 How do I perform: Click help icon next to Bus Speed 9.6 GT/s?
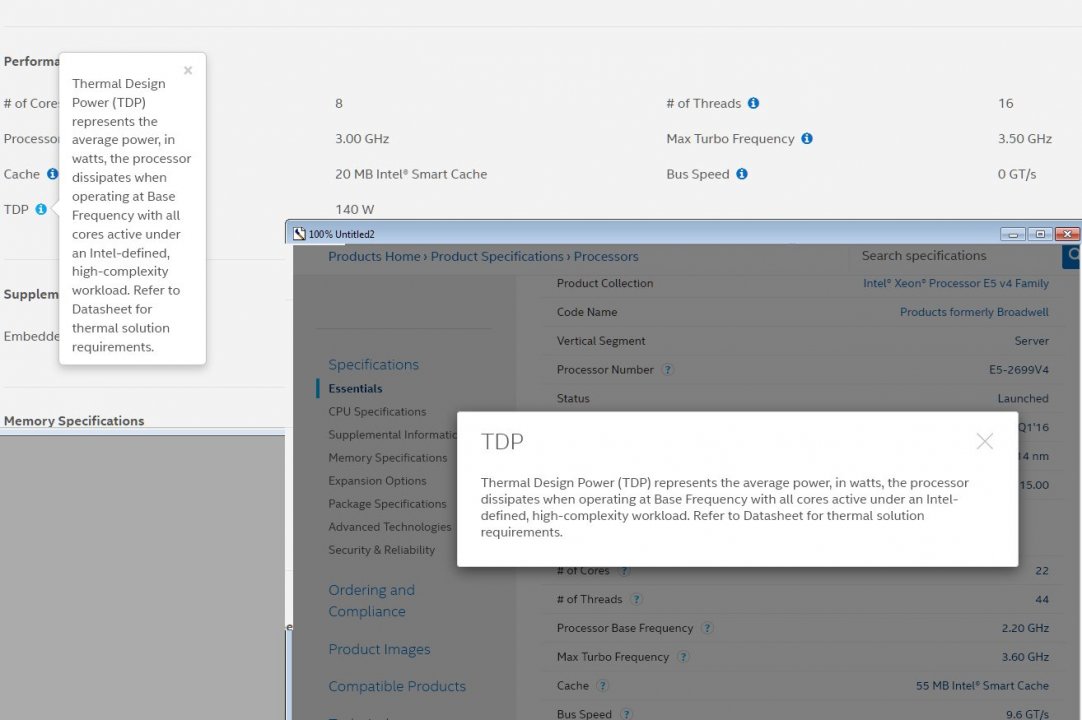point(626,714)
